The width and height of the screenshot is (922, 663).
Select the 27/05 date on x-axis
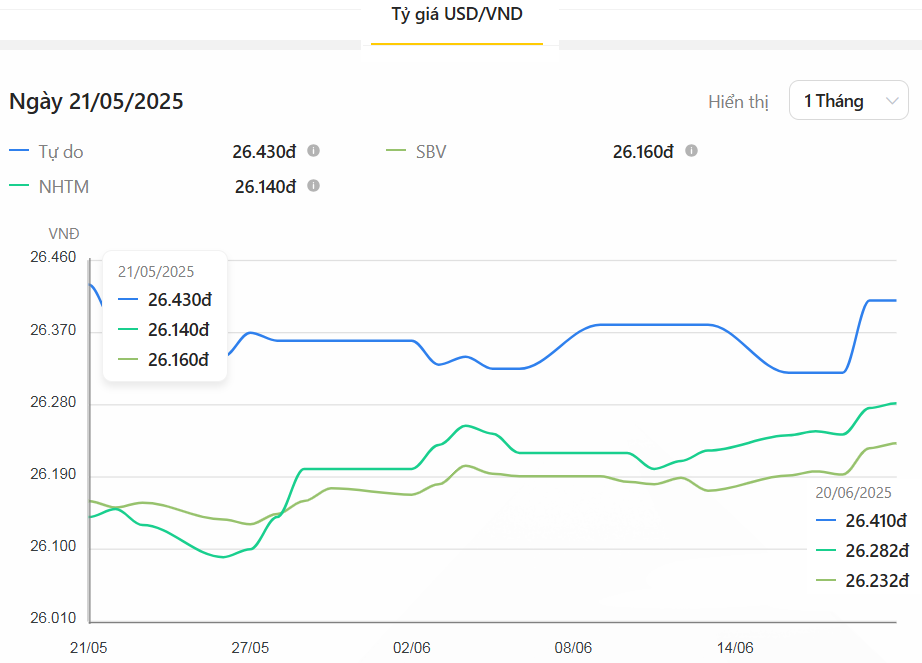pyautogui.click(x=250, y=648)
